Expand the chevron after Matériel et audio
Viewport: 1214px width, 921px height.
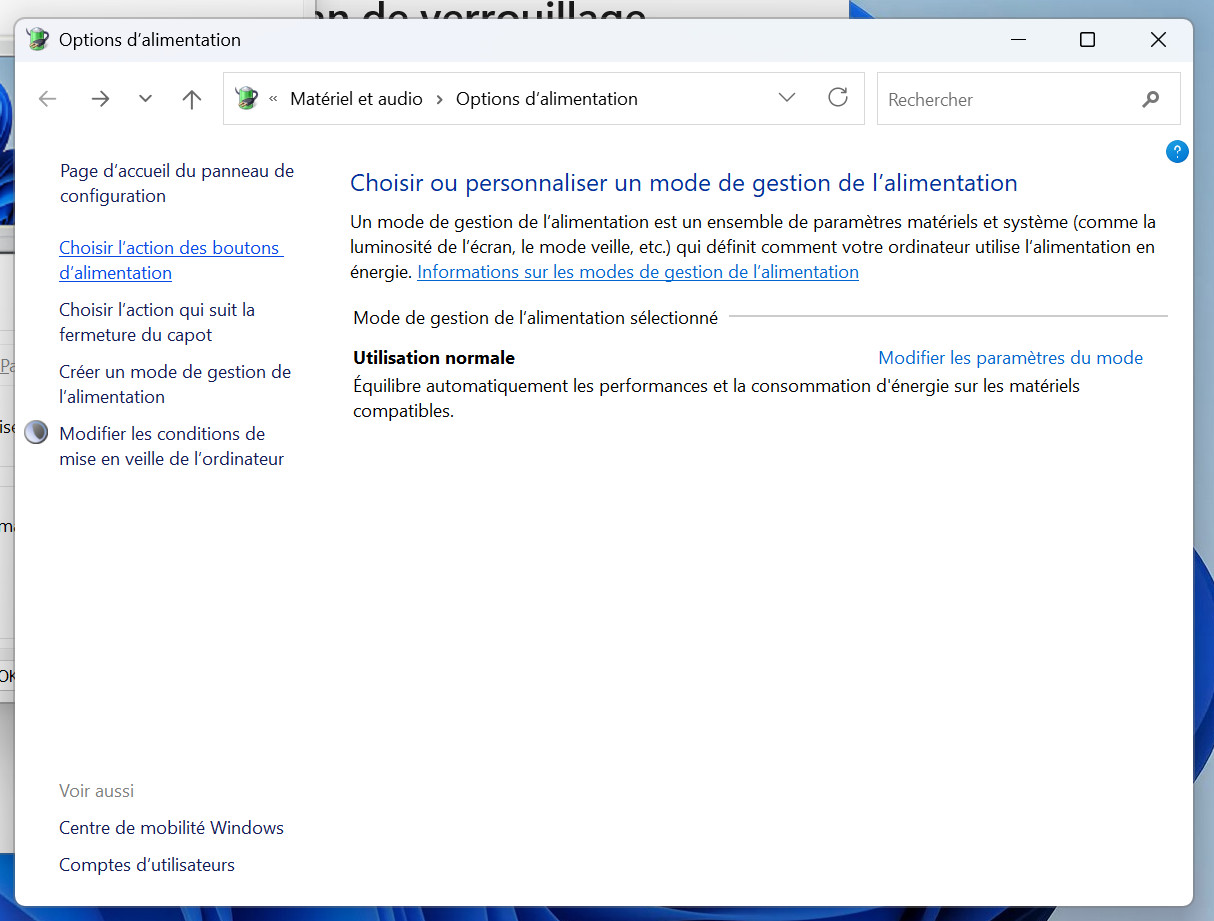click(x=440, y=99)
